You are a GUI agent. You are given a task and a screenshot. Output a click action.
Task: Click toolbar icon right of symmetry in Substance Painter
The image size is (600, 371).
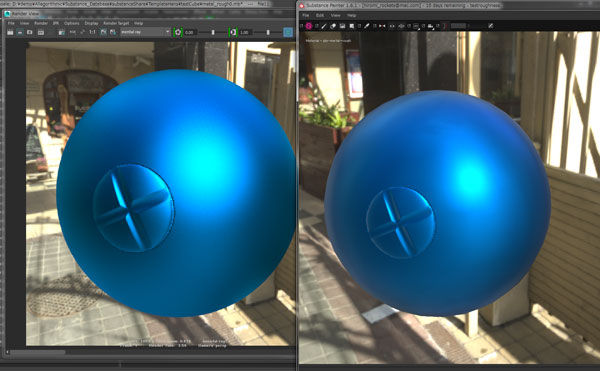(392, 26)
